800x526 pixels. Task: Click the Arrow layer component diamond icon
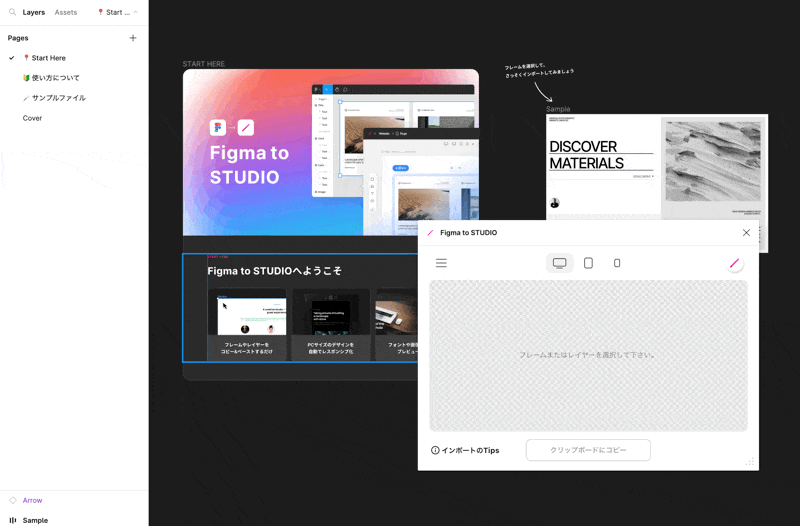(13, 500)
